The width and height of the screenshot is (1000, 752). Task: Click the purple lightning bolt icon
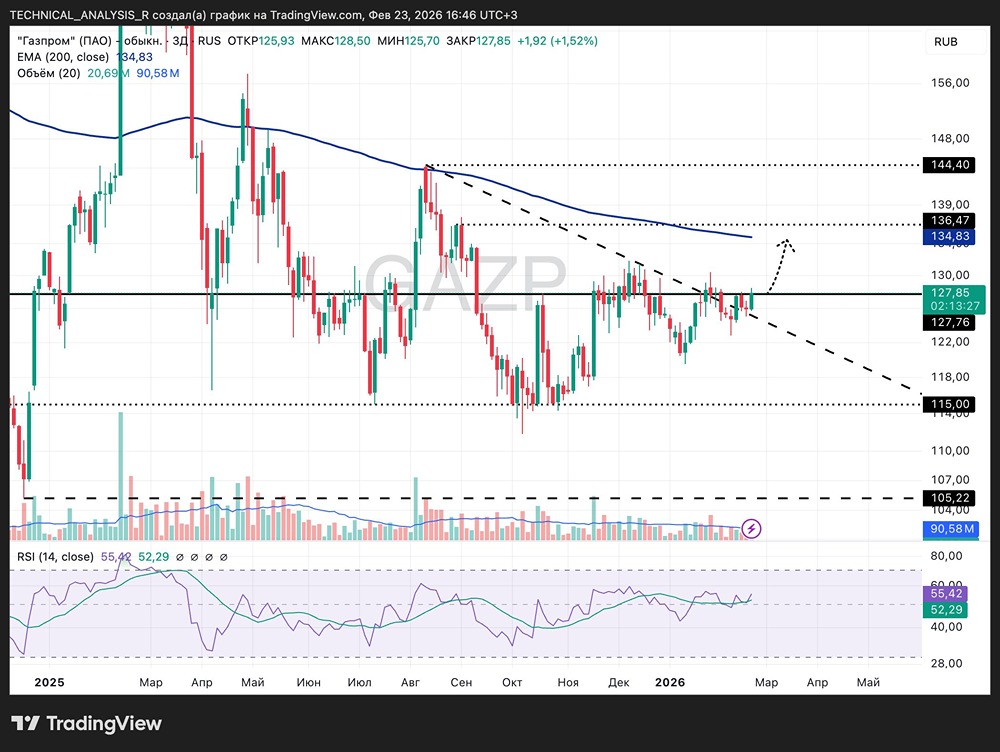751,528
